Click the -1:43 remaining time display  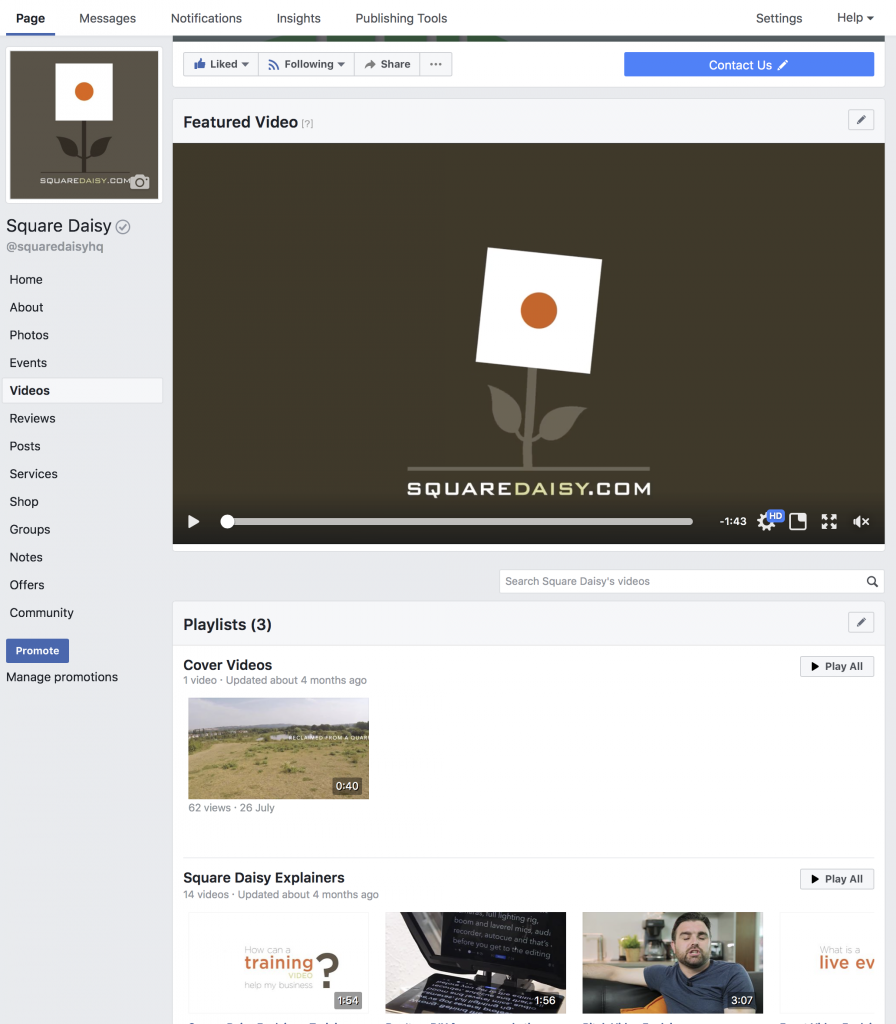pyautogui.click(x=733, y=521)
